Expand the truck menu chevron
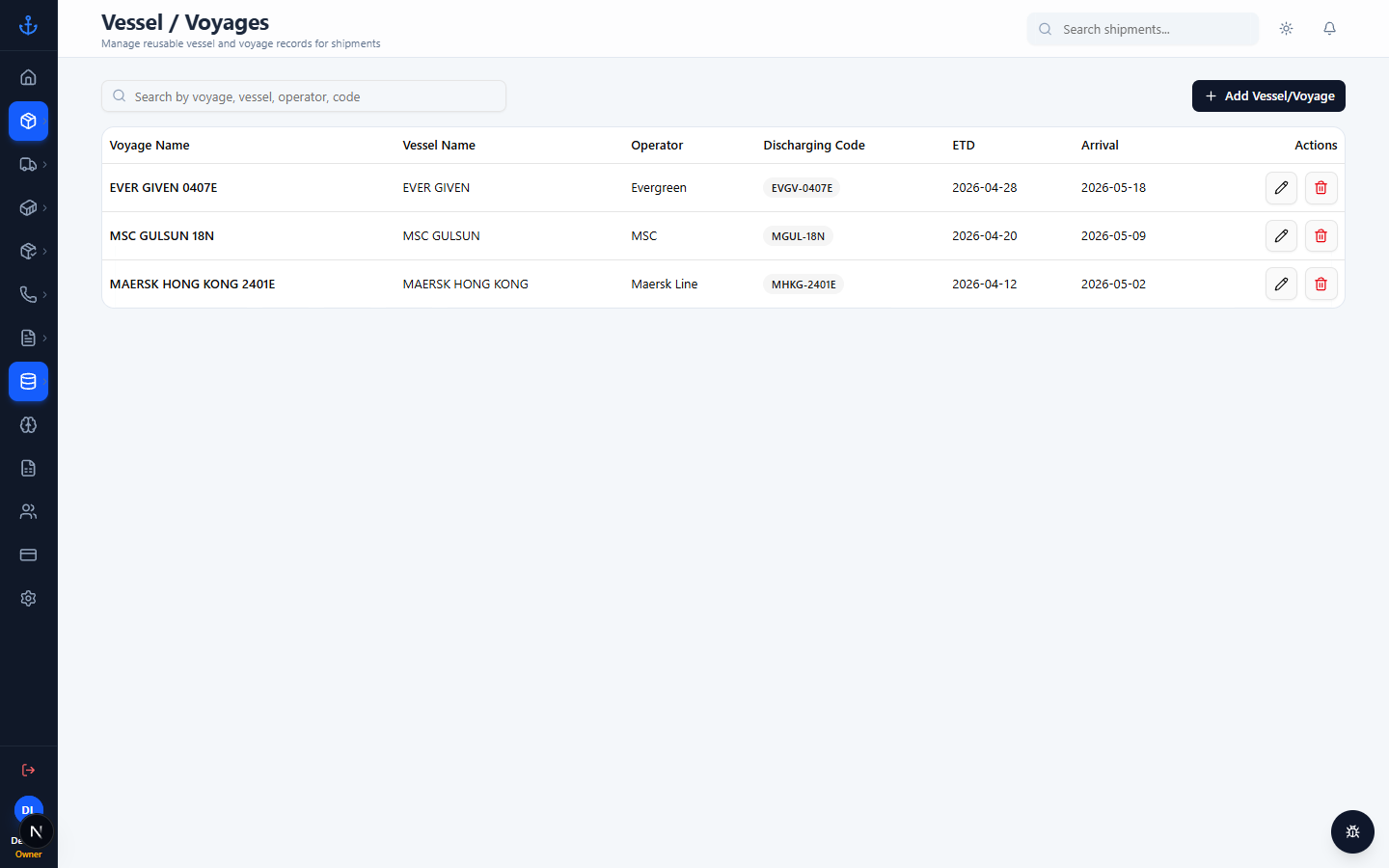 click(x=44, y=164)
